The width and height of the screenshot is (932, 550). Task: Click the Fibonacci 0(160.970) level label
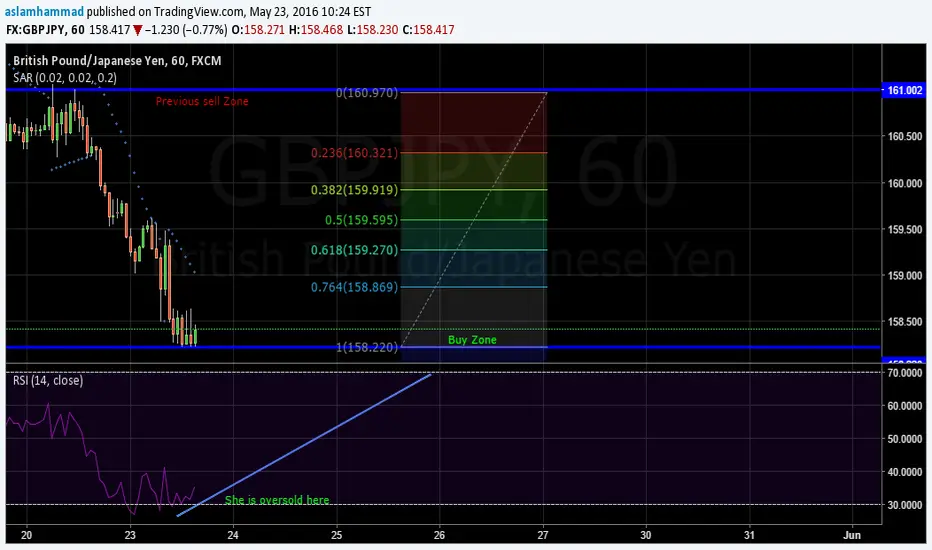[x=367, y=93]
